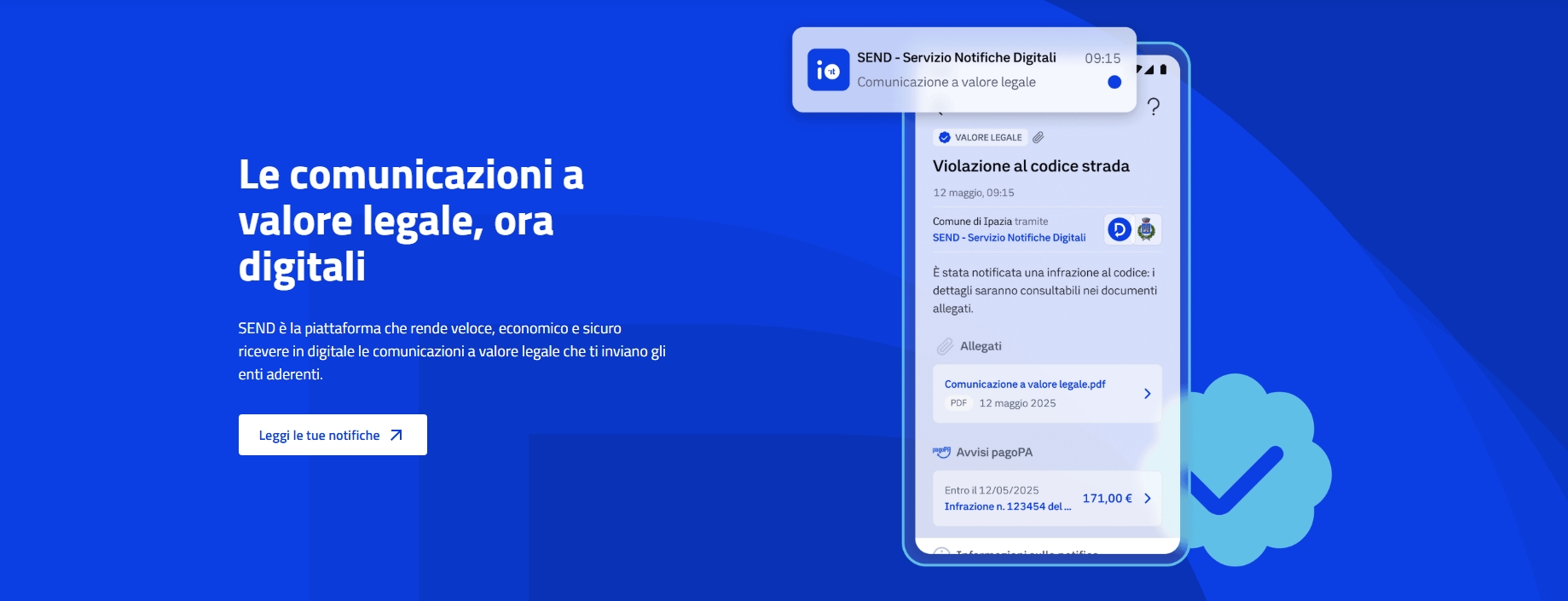Click the Leggi le tue notifiche button
This screenshot has width=1568, height=601.
(x=333, y=435)
